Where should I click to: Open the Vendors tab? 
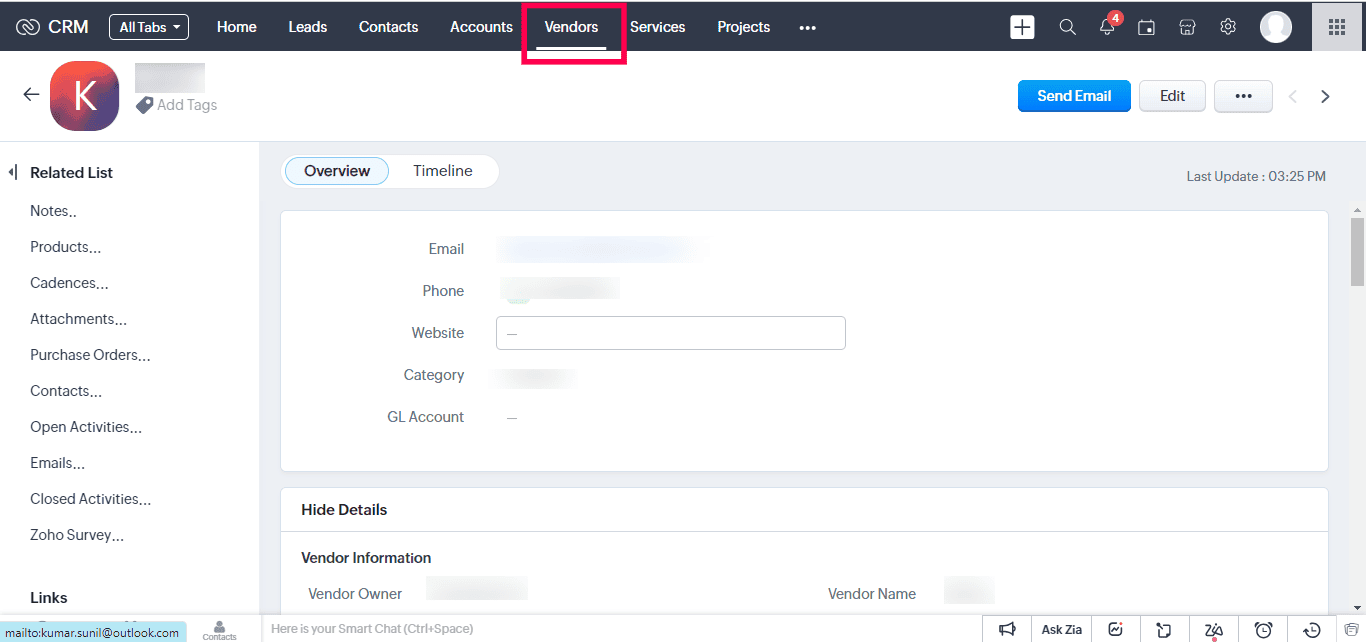click(x=571, y=27)
